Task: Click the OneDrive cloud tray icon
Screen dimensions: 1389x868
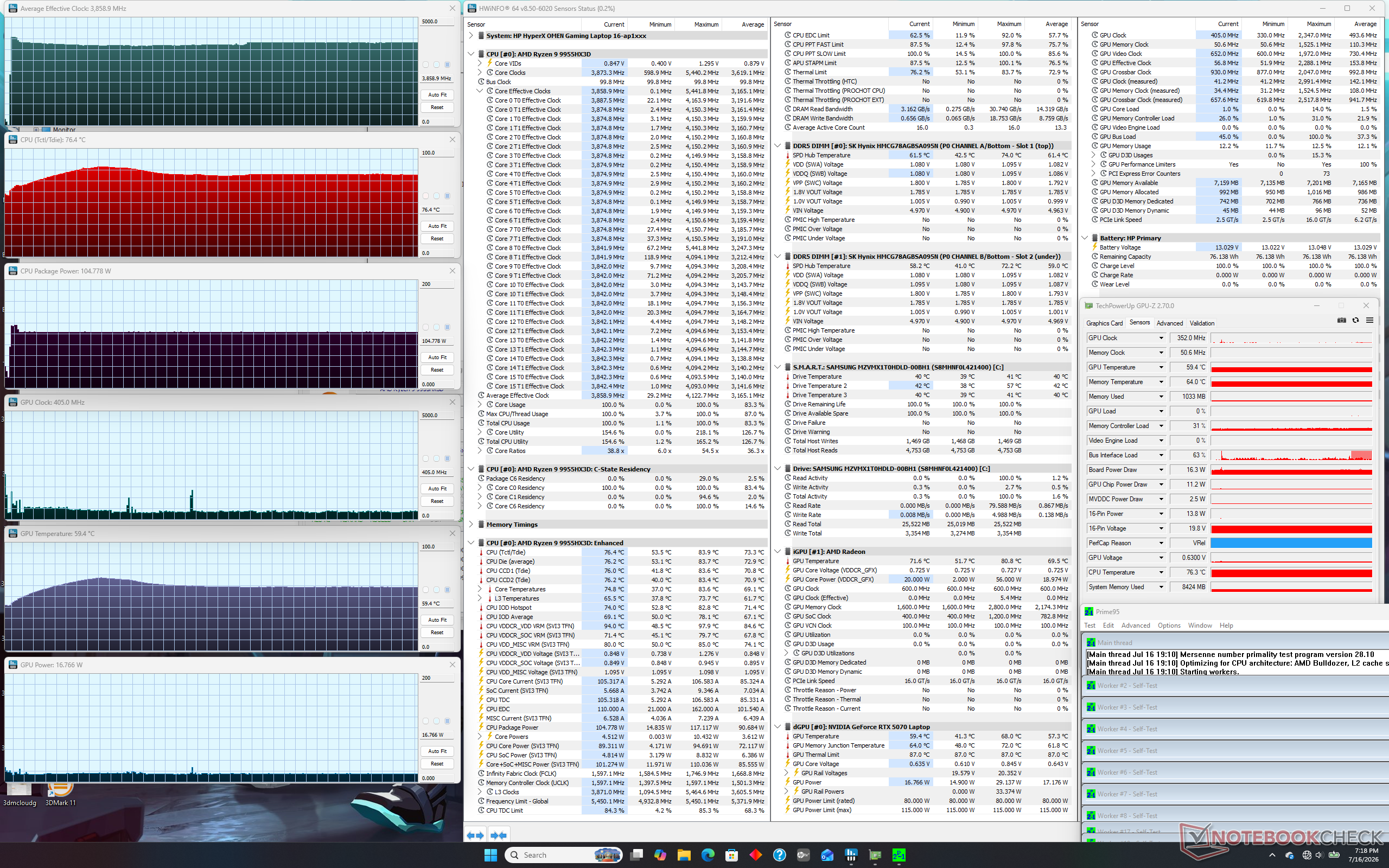Action: 1289,855
